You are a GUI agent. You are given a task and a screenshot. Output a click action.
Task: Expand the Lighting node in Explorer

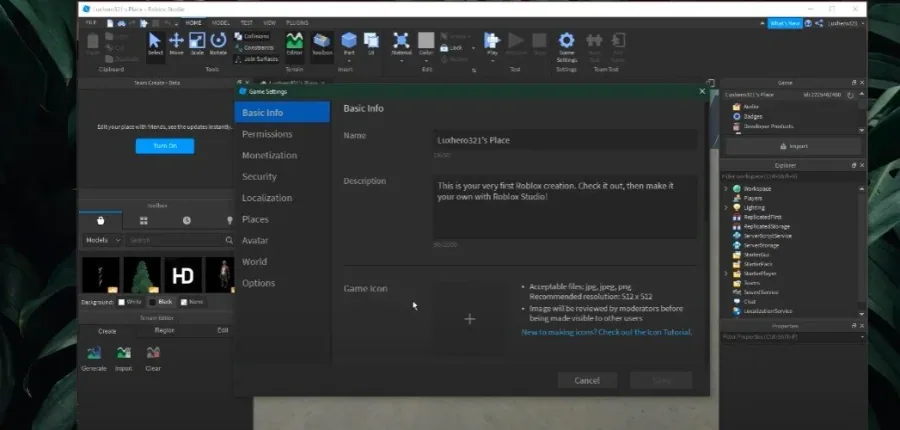coord(726,207)
